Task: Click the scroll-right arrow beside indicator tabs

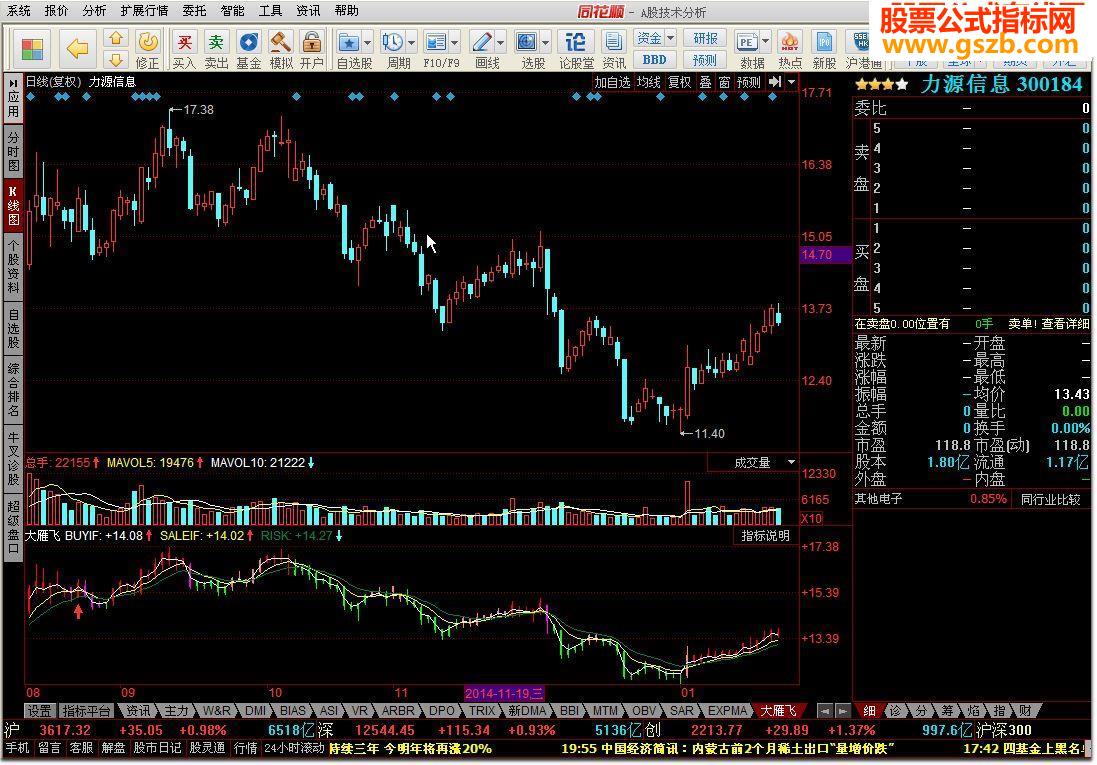Action: [842, 710]
